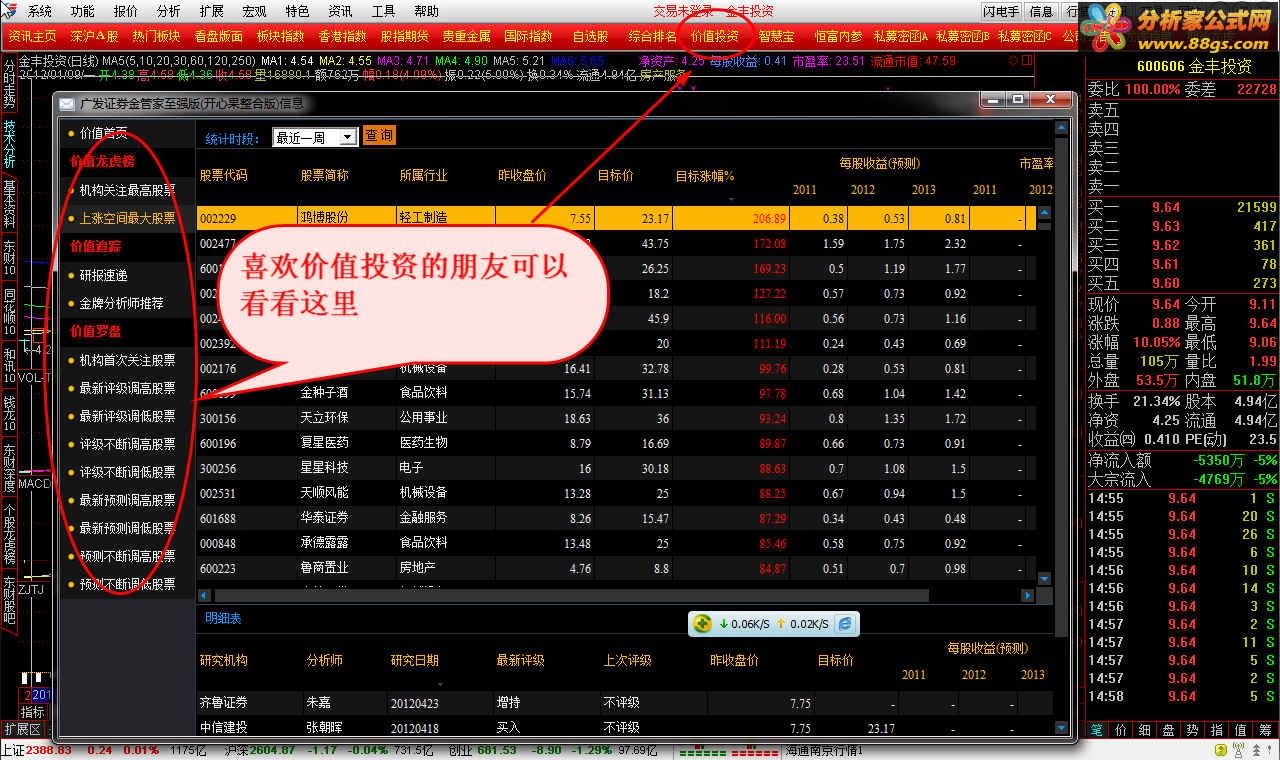Open the 工具 menu
Screen dimensions: 1280x760
click(x=383, y=11)
